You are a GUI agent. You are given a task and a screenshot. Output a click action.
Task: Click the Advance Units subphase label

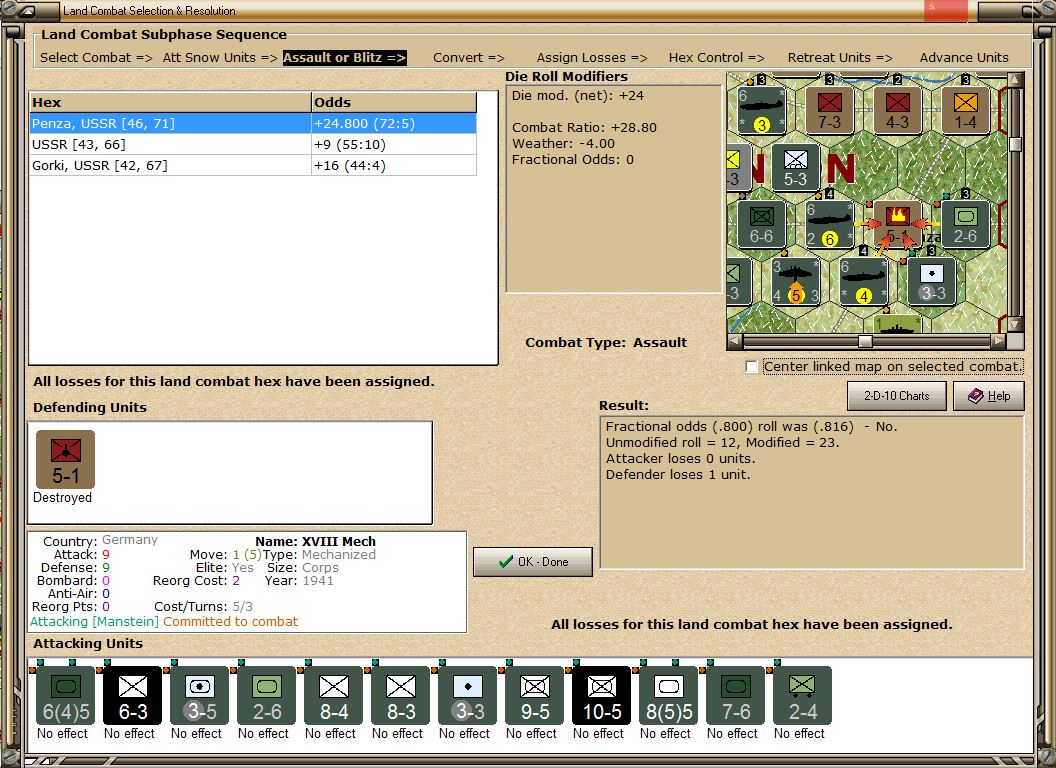[x=964, y=58]
